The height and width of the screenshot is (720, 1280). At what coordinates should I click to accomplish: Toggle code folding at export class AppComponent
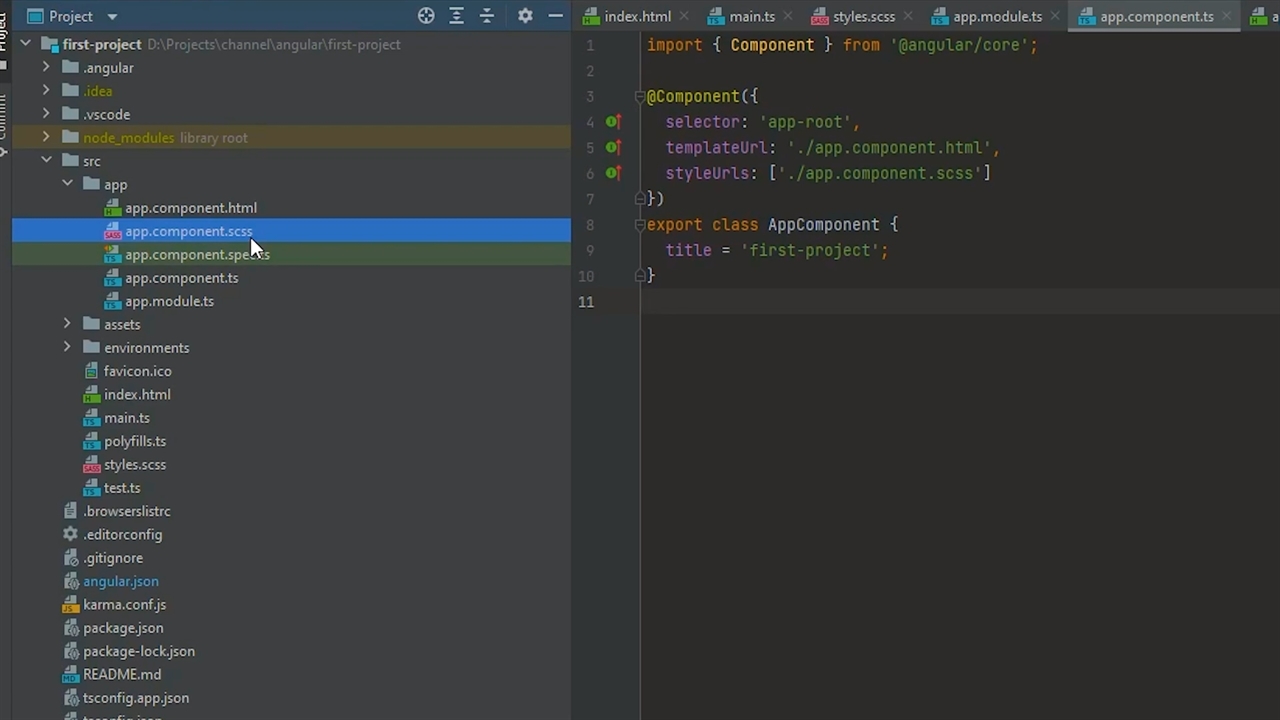639,225
